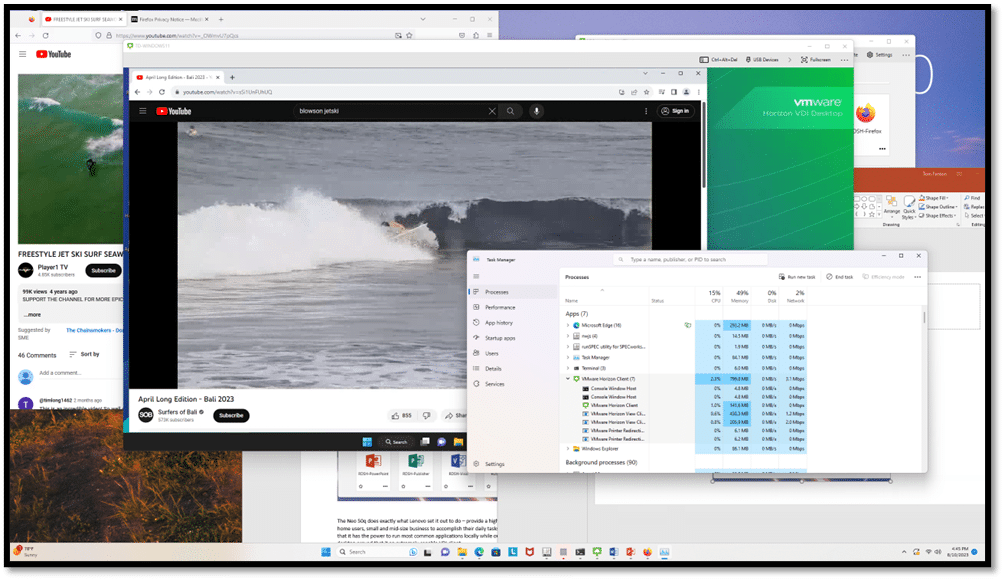The height and width of the screenshot is (580, 1004).
Task: Open Users page in Task Manager
Action: (492, 353)
